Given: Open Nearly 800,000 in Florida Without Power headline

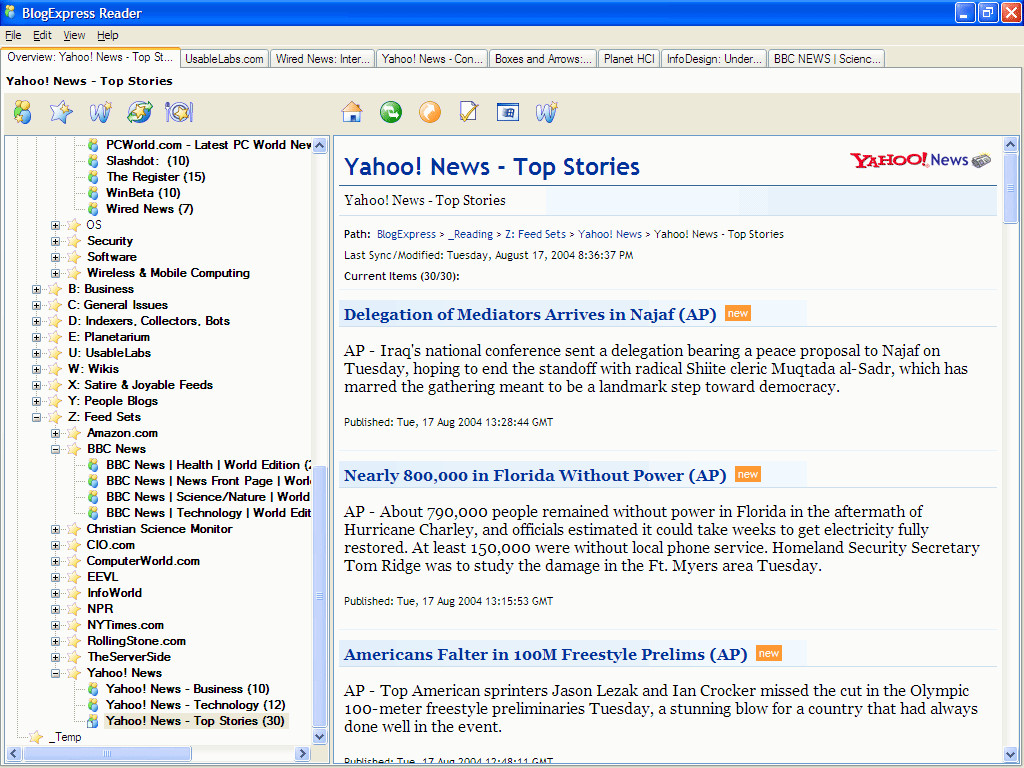Looking at the screenshot, I should 535,475.
